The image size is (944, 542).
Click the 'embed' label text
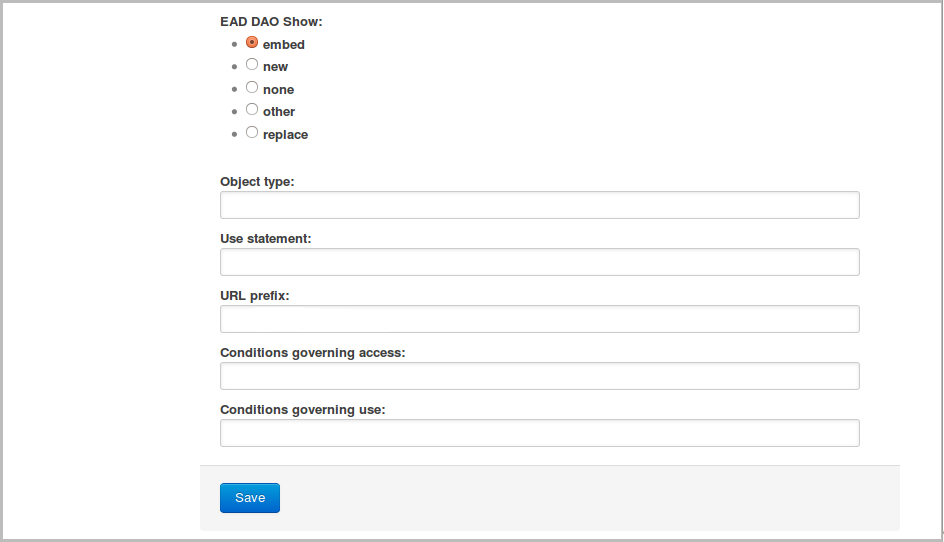pos(284,45)
